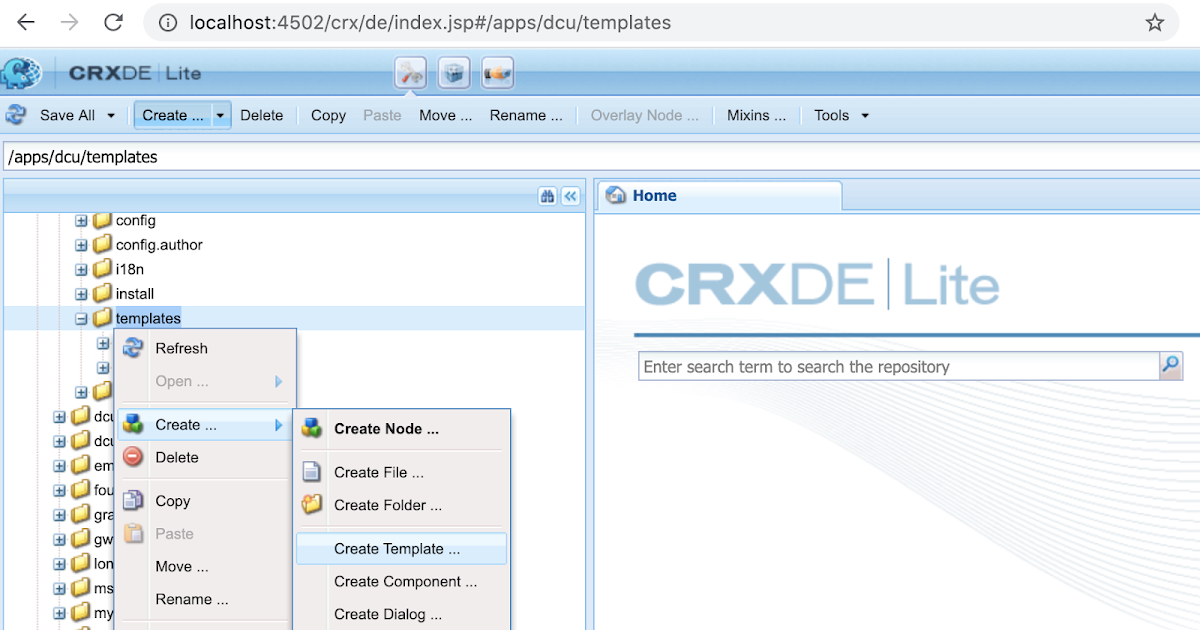The image size is (1200, 630).
Task: Expand the config.author folder node
Action: point(81,244)
